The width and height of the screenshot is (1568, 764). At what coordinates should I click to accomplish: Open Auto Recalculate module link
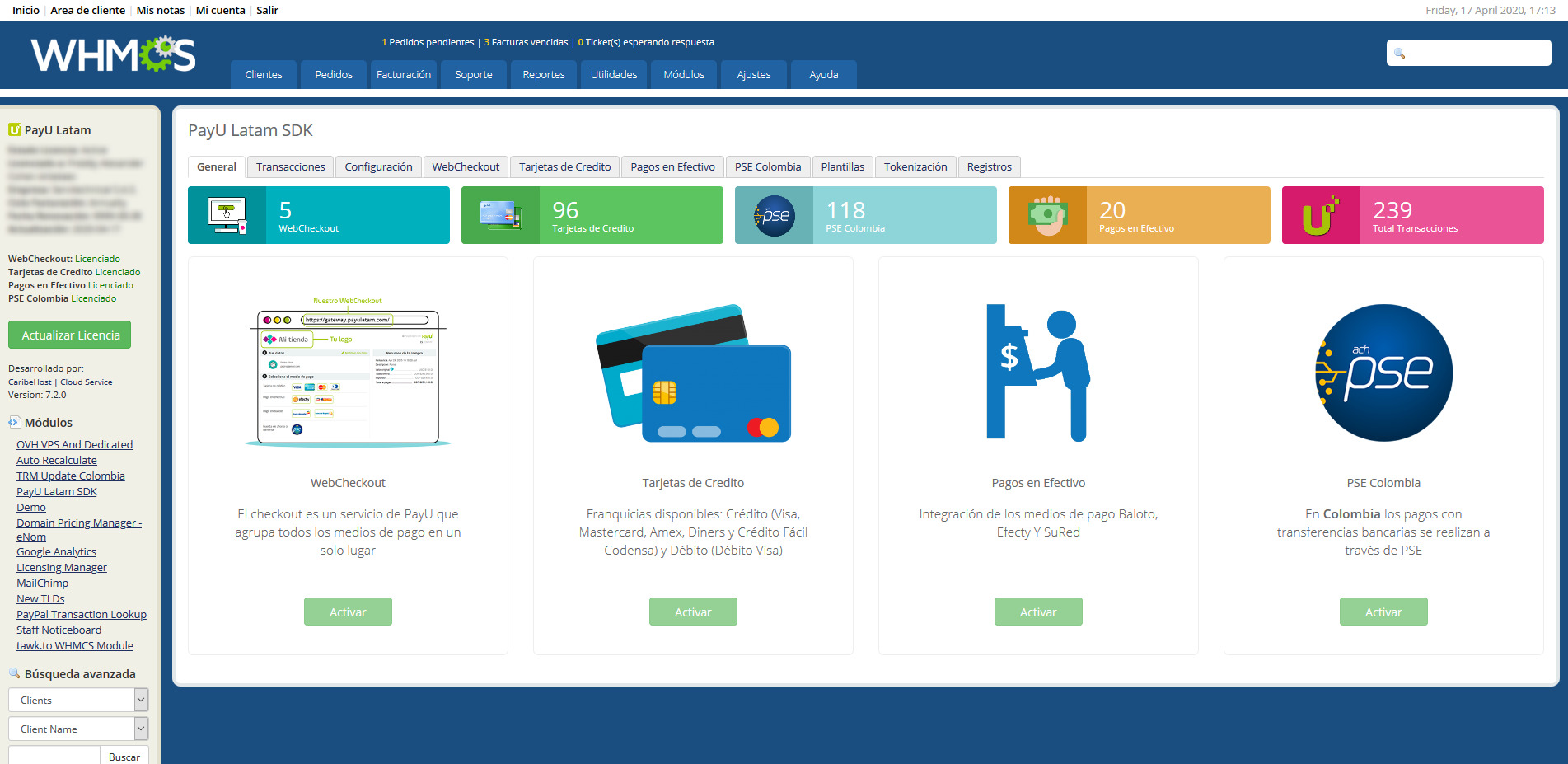pyautogui.click(x=57, y=460)
